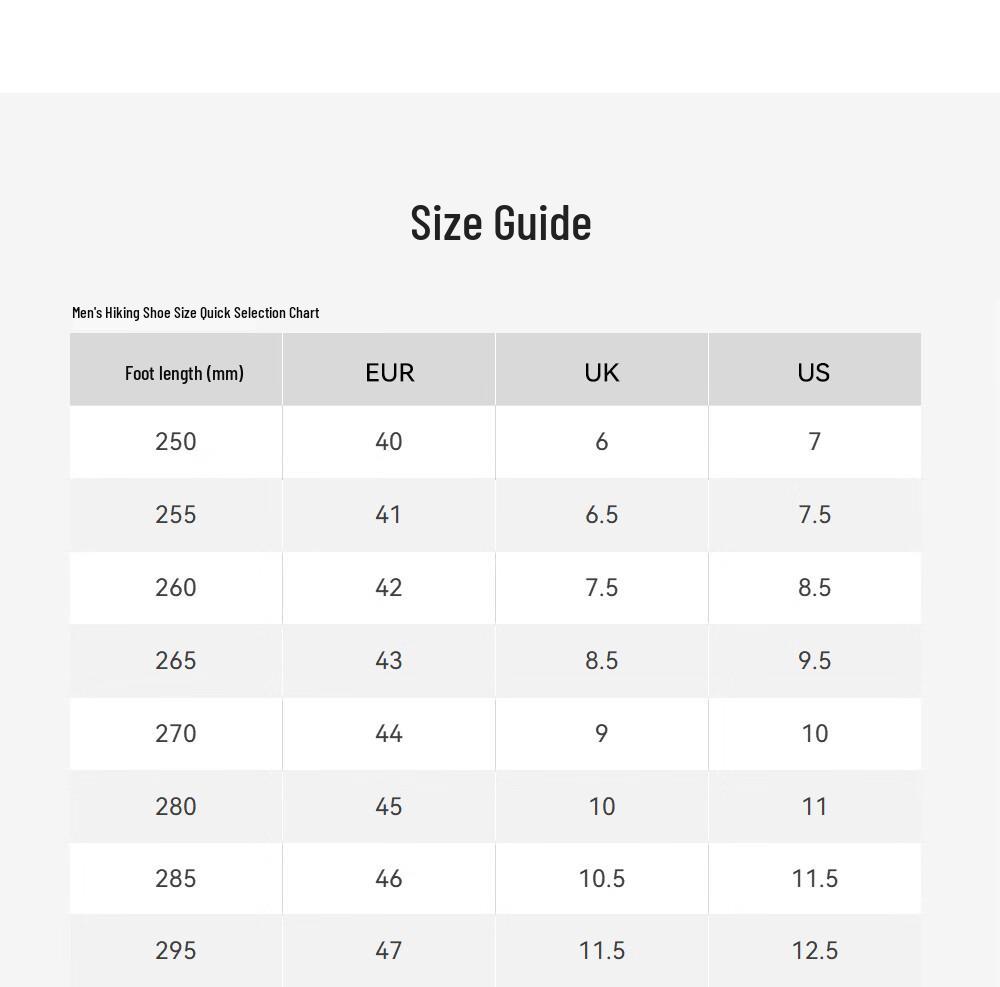Select the Men's Hiking Shoe chart caption
This screenshot has width=1000, height=987.
coord(195,312)
